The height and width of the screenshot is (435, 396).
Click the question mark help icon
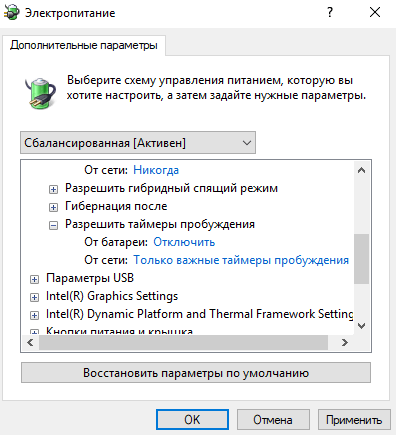[x=330, y=13]
